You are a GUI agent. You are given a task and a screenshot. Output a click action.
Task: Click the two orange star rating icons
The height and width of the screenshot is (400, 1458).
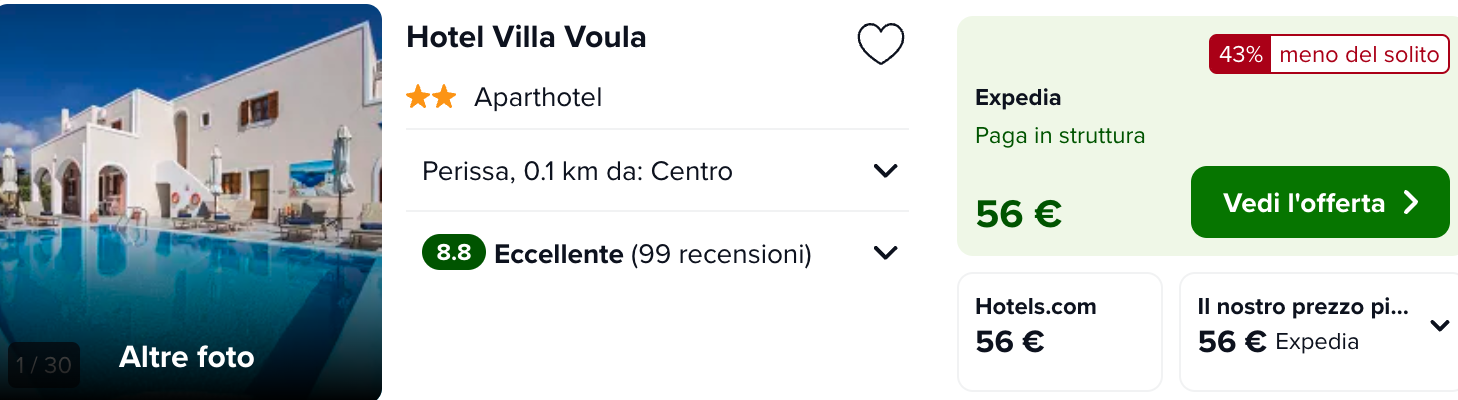point(431,97)
